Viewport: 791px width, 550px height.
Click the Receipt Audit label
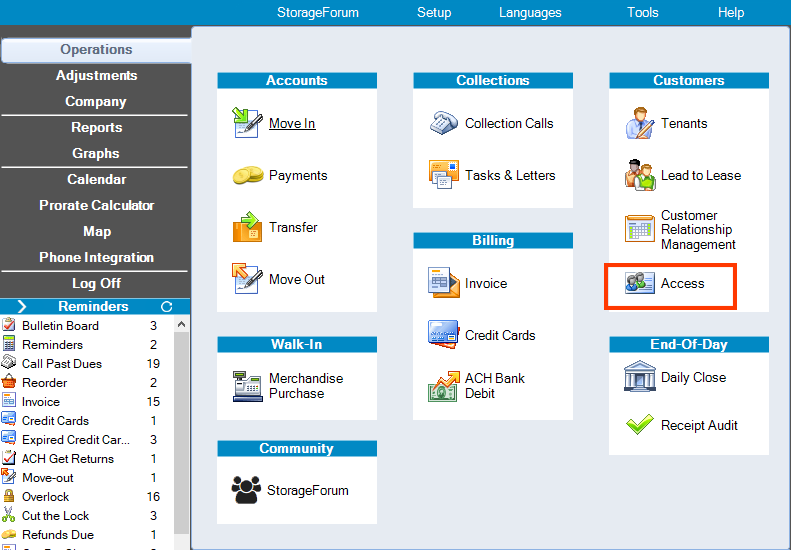pos(699,425)
